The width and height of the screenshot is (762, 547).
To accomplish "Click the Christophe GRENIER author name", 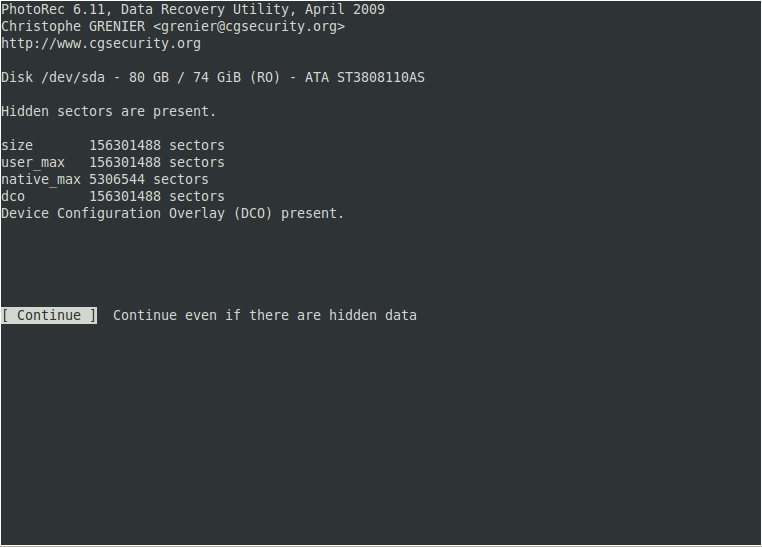I will point(73,27).
